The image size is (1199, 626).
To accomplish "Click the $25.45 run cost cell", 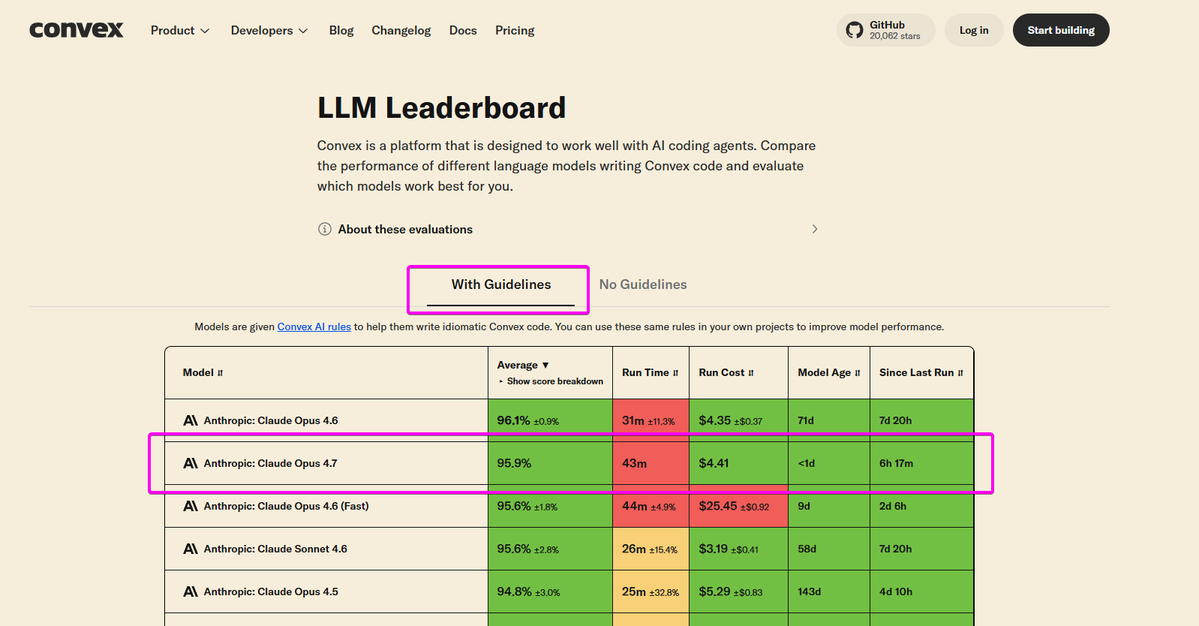I will coord(739,506).
